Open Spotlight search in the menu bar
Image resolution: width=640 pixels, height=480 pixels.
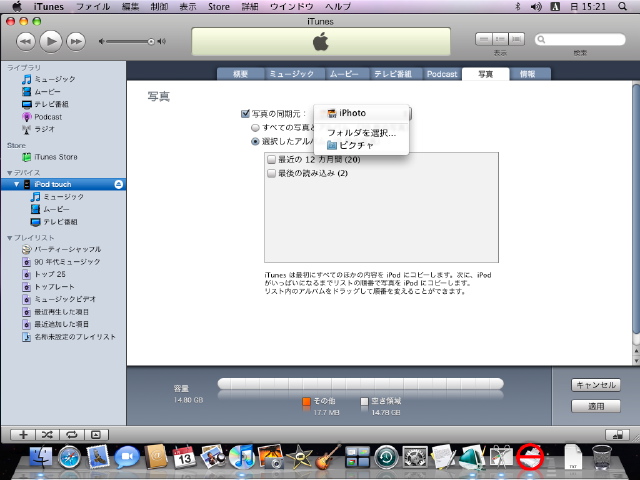pos(622,7)
